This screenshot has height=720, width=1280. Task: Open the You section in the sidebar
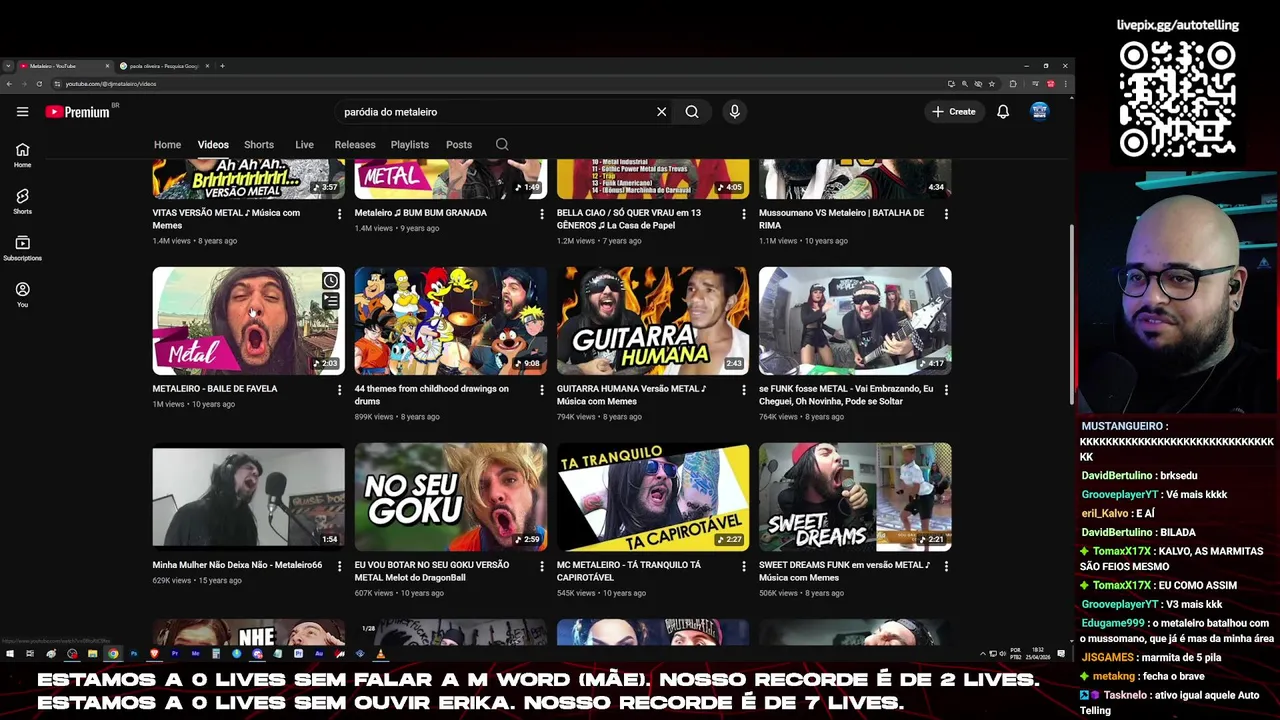click(x=22, y=294)
